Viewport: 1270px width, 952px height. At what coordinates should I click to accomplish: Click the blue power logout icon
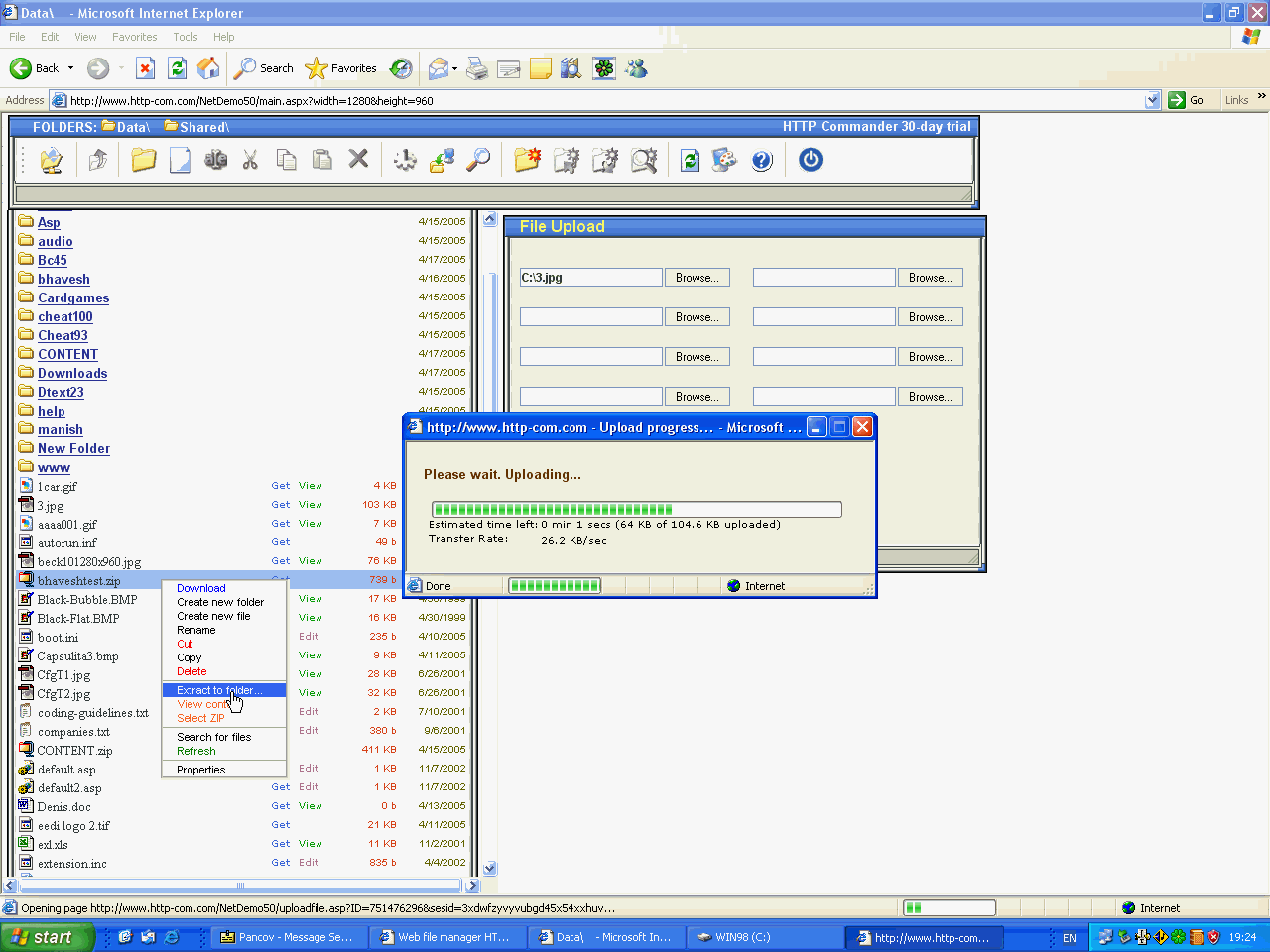811,160
